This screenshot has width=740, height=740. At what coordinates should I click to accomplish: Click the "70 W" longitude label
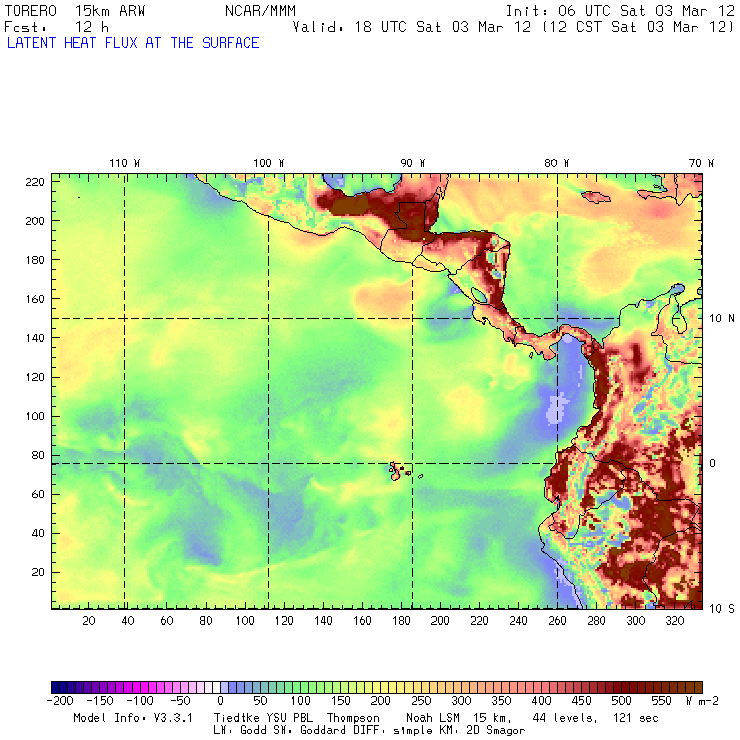(701, 163)
